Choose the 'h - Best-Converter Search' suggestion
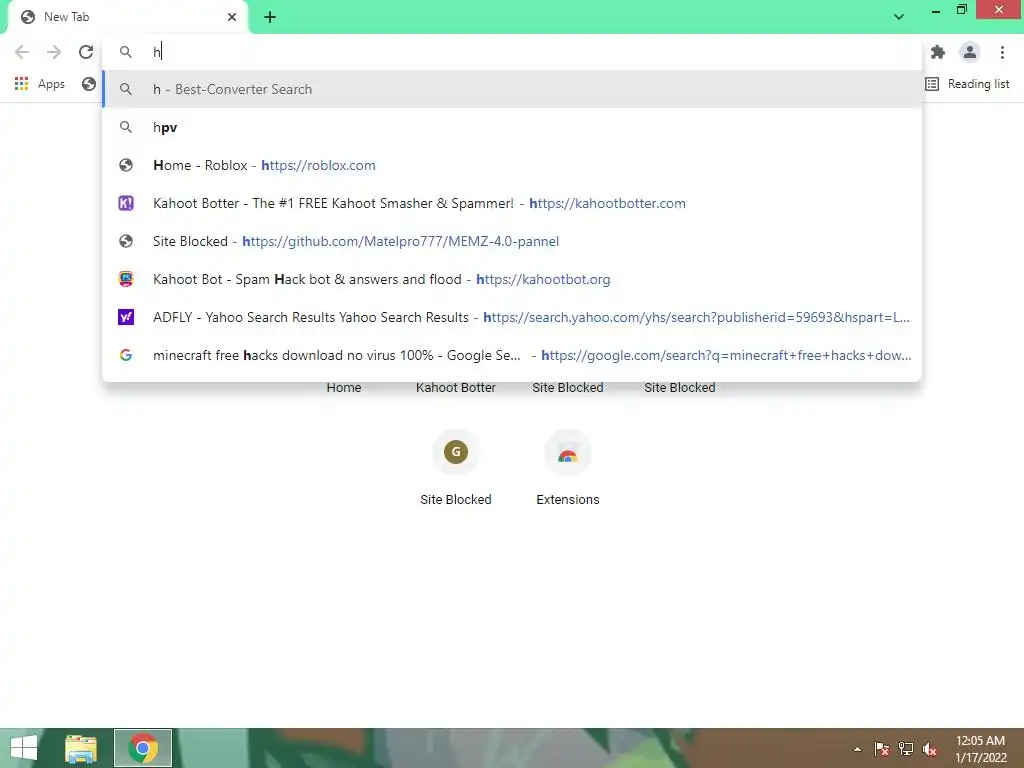 (x=512, y=89)
